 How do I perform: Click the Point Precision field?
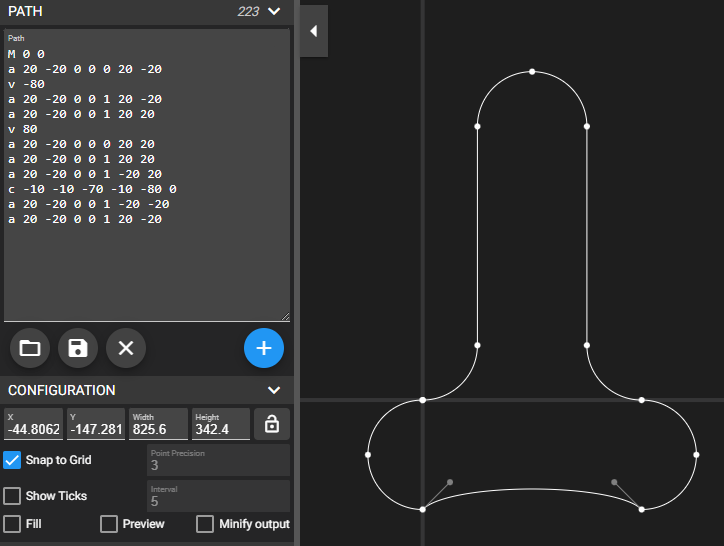click(218, 460)
